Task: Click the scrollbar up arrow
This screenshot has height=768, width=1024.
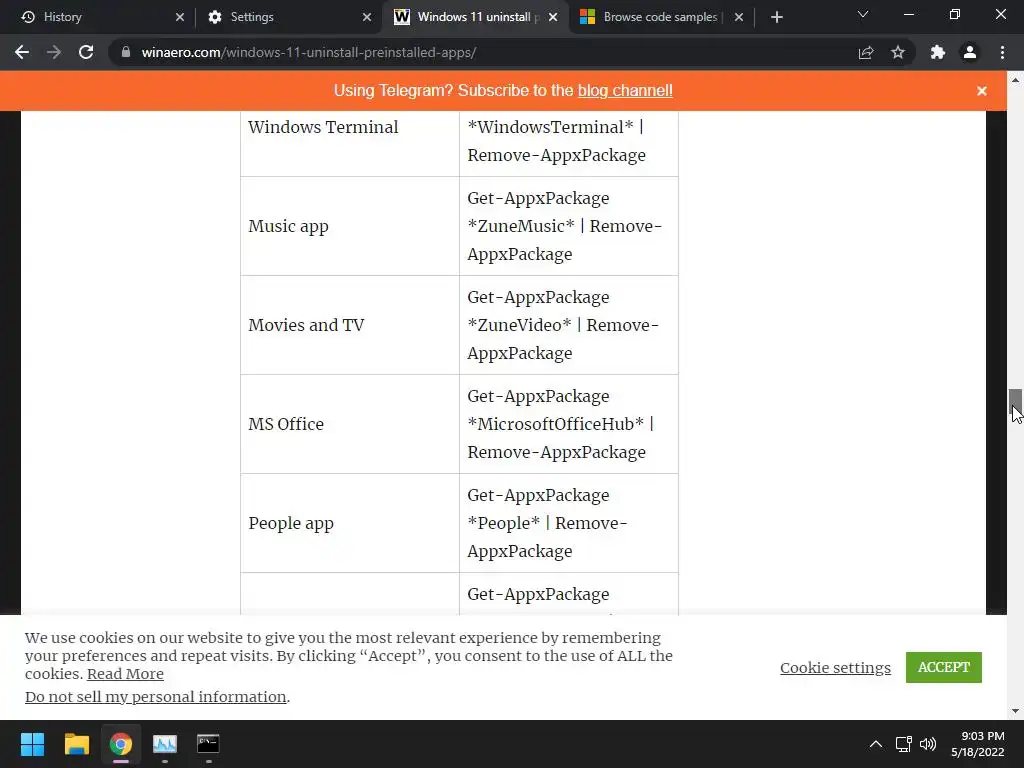Action: [x=1015, y=80]
